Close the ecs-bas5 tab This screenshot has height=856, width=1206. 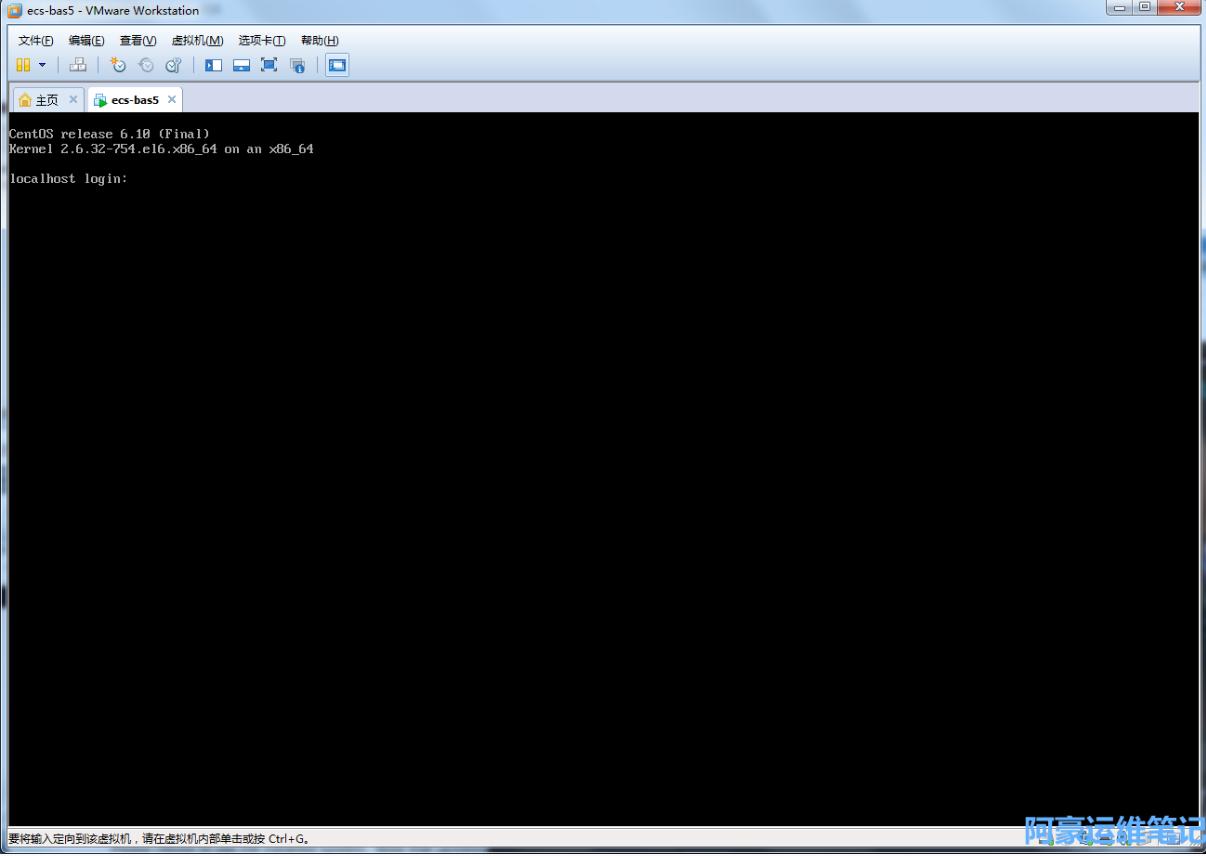click(172, 100)
